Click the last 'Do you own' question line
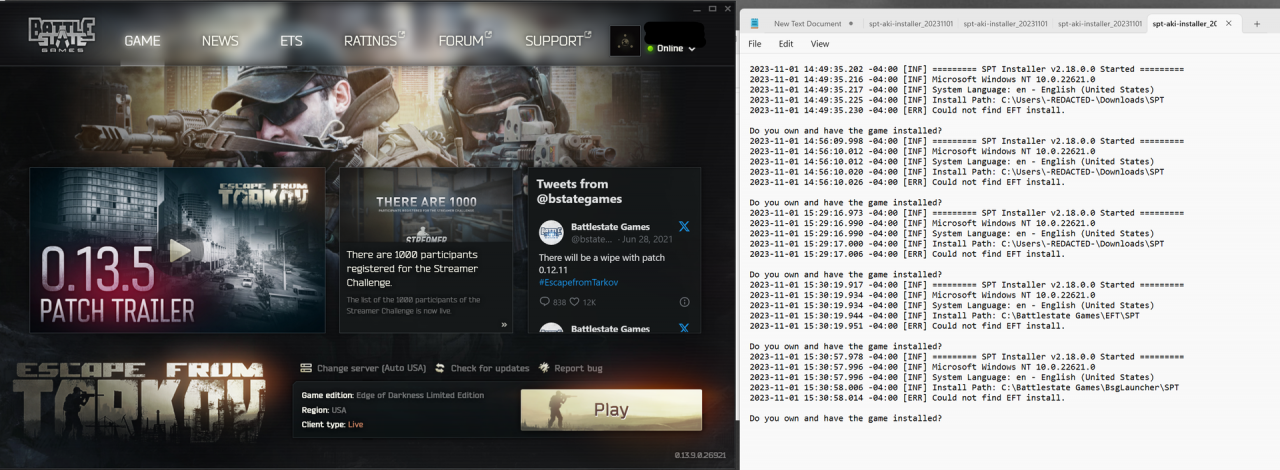This screenshot has height=470, width=1280. pos(845,418)
